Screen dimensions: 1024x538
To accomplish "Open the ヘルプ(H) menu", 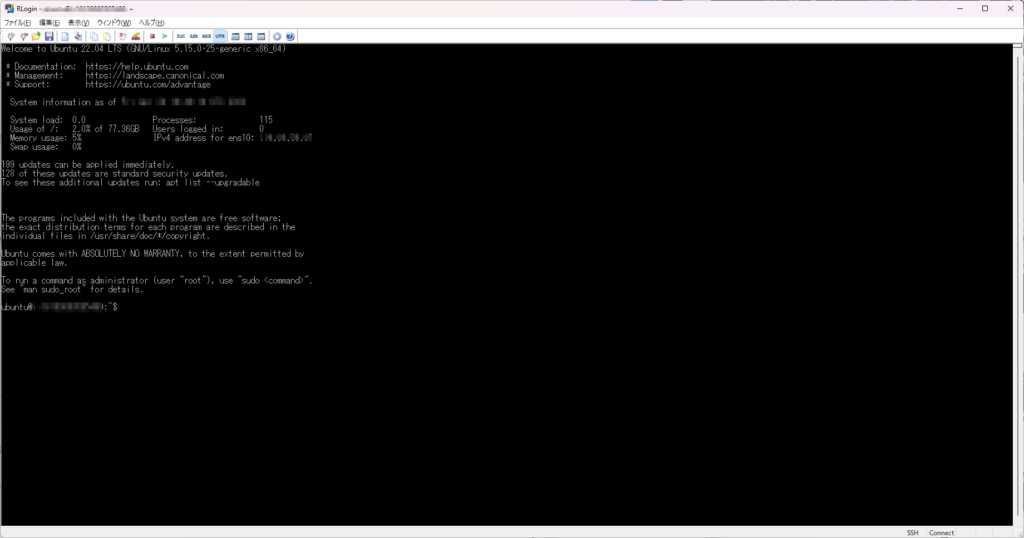I will (152, 23).
